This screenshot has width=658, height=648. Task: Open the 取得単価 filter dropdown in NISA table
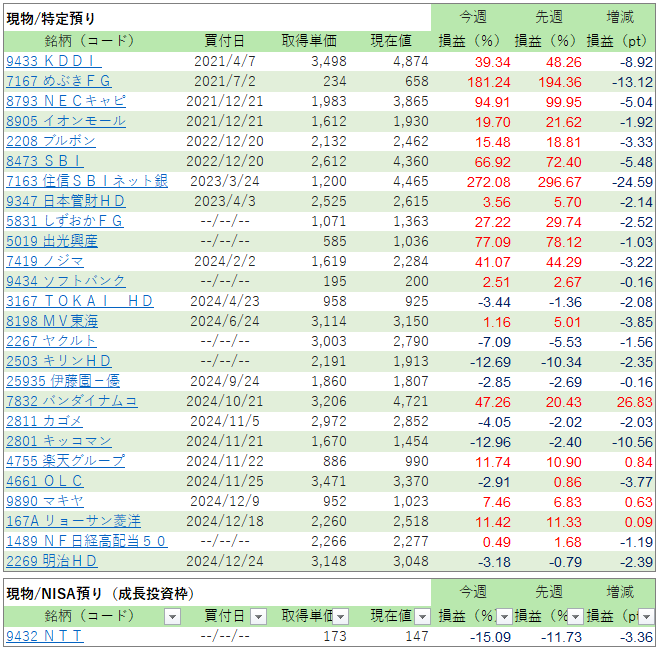point(340,617)
